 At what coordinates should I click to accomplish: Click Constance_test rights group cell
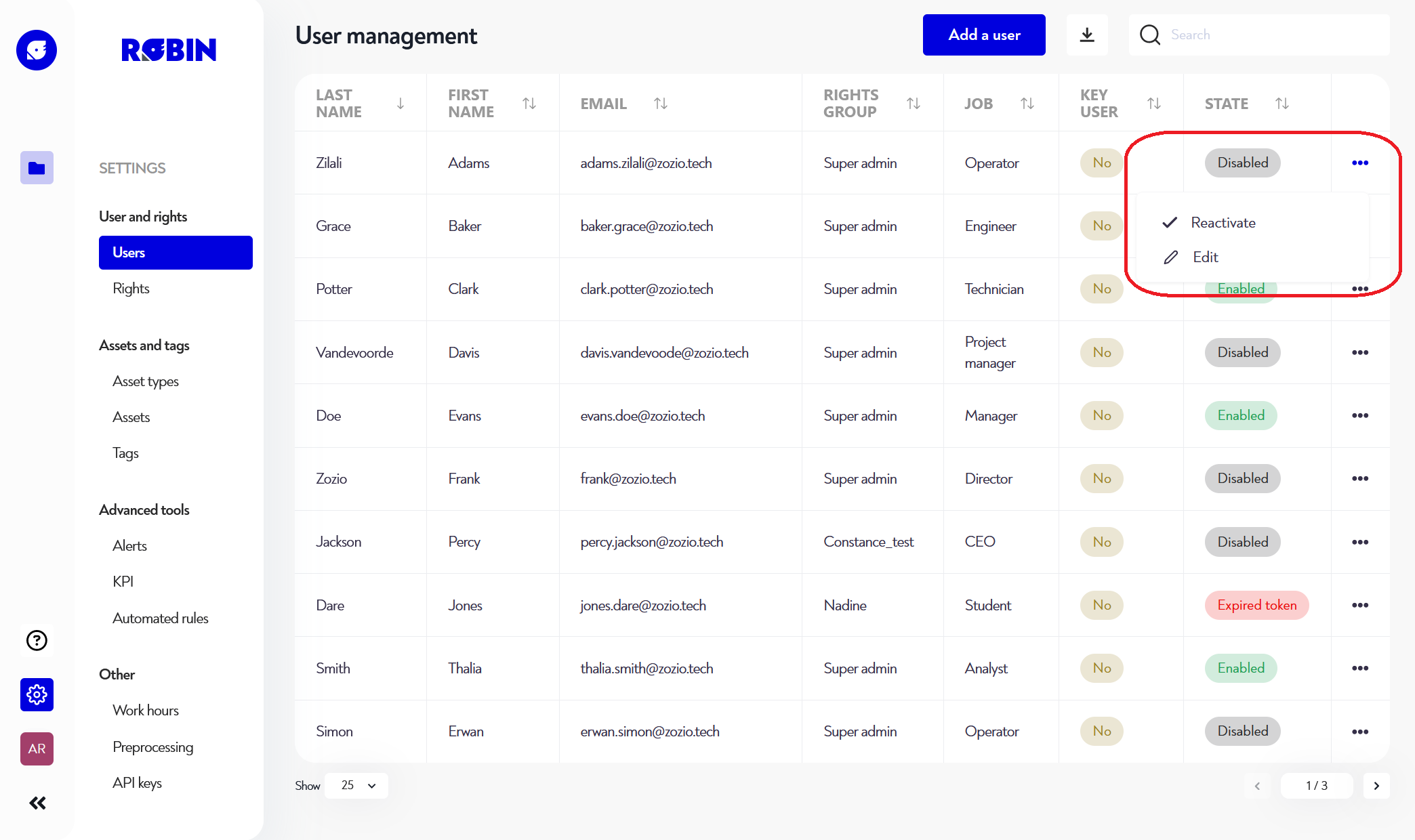coord(869,542)
